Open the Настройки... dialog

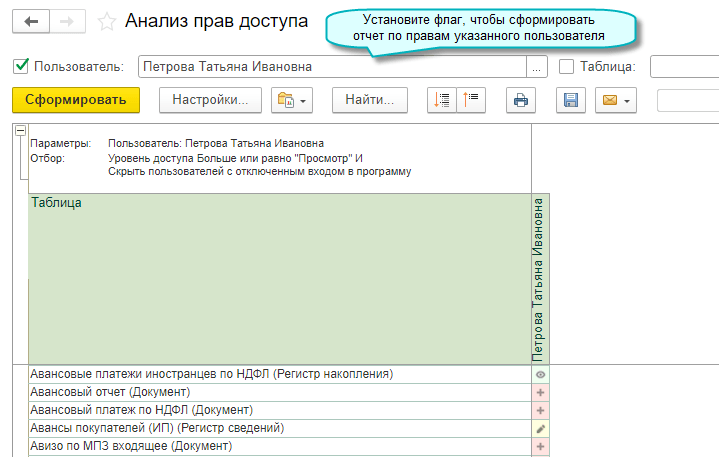coord(210,100)
